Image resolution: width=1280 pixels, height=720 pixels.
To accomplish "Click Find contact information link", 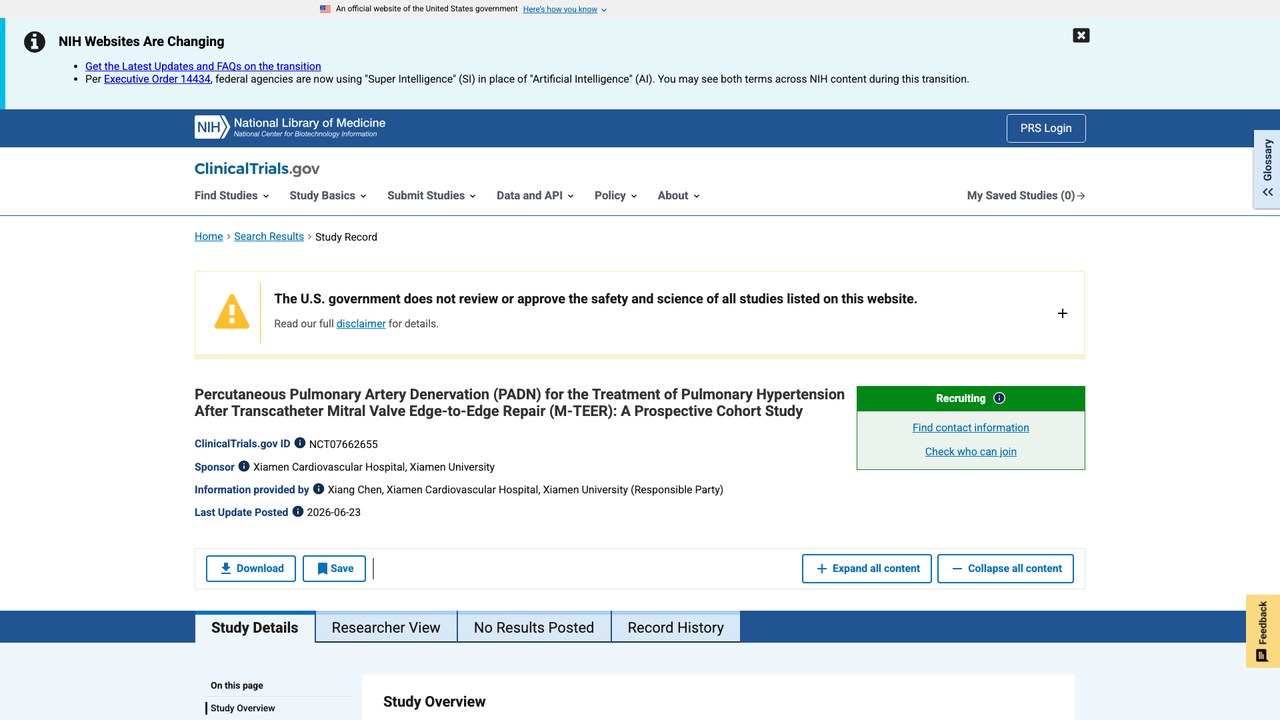I will click(971, 428).
